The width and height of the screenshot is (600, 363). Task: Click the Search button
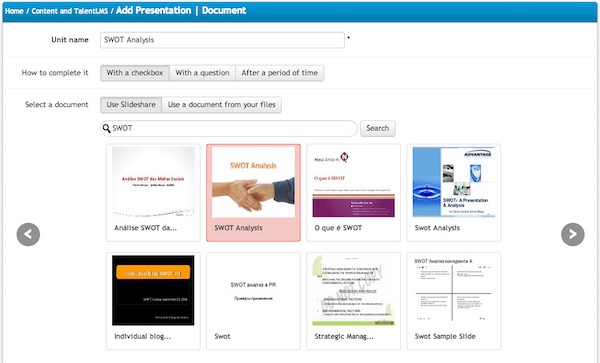[x=378, y=129]
